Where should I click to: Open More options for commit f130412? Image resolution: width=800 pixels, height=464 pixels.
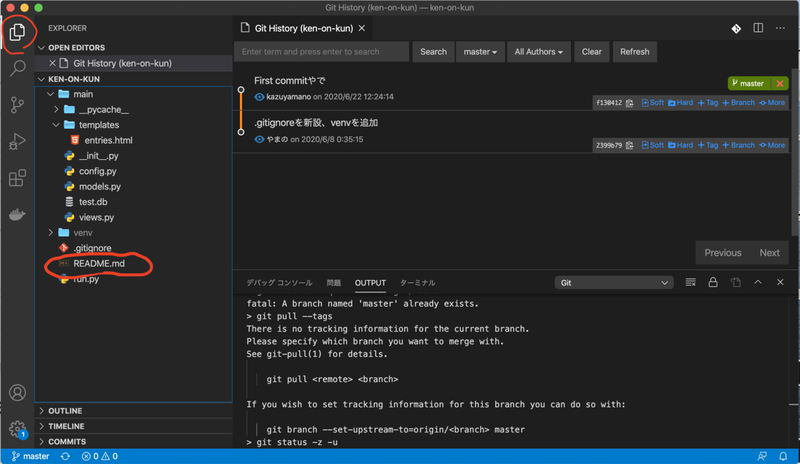772,103
